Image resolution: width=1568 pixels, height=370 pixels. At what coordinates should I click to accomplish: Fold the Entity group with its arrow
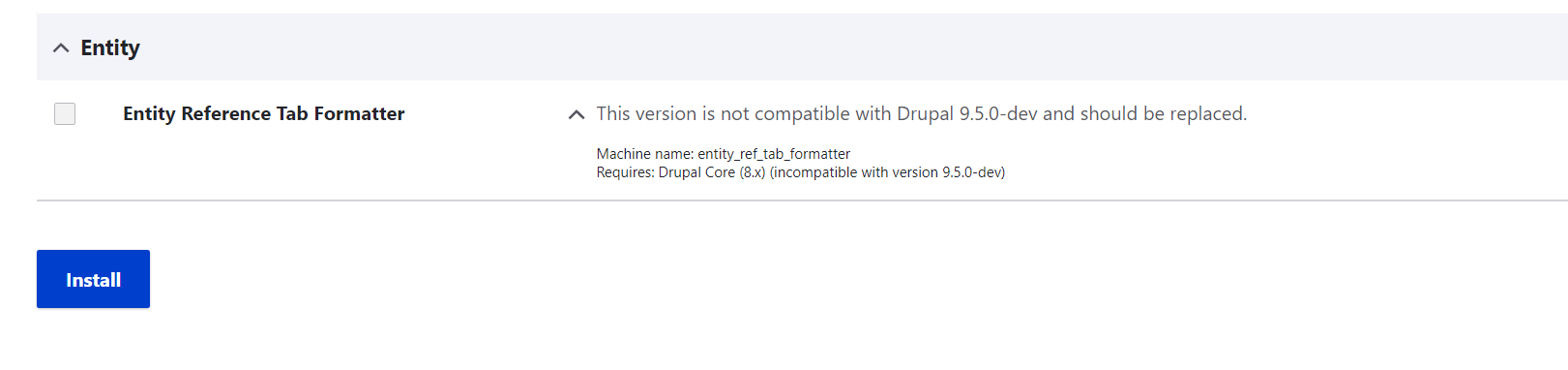pyautogui.click(x=61, y=47)
